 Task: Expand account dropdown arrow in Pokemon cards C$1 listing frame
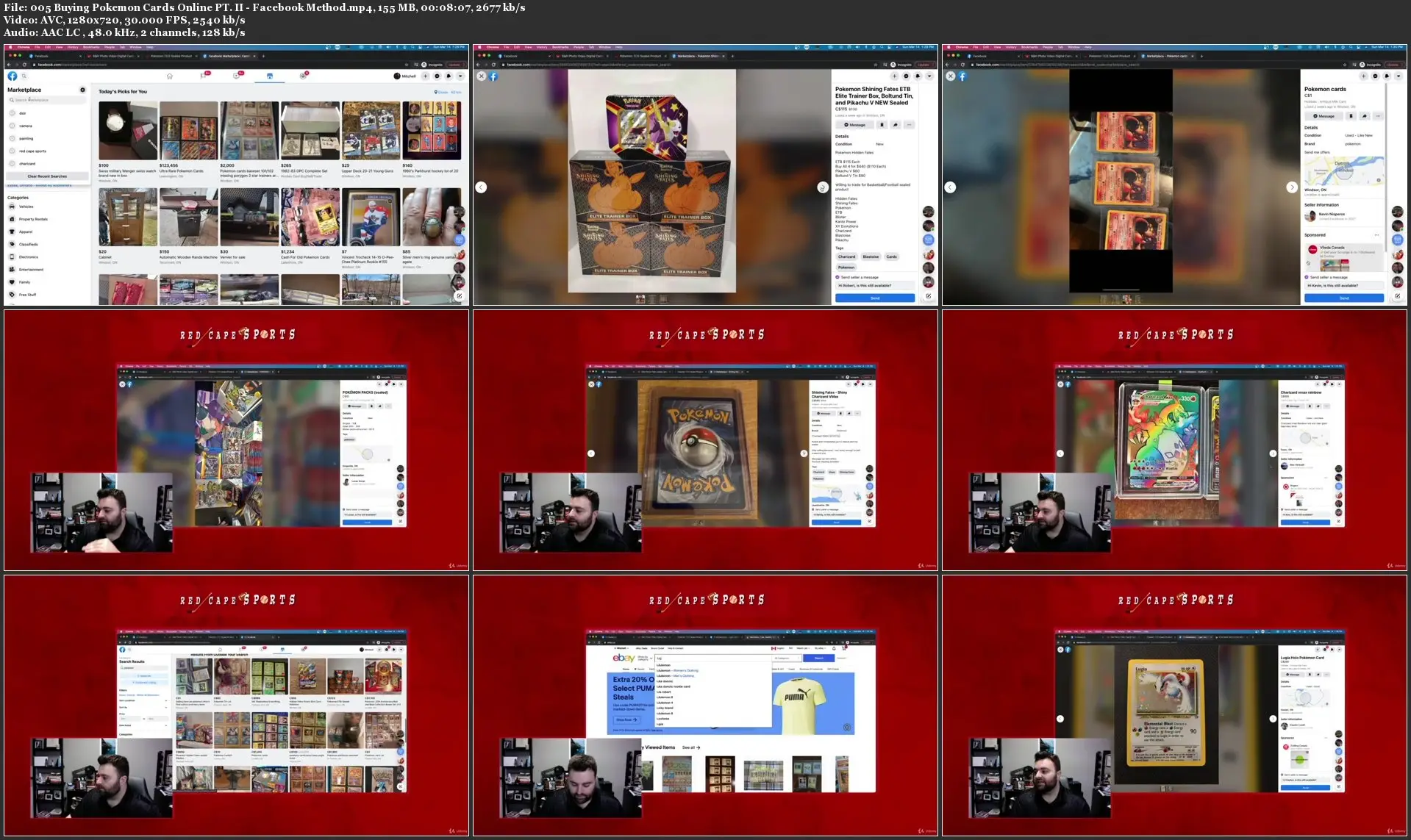pyautogui.click(x=1399, y=76)
